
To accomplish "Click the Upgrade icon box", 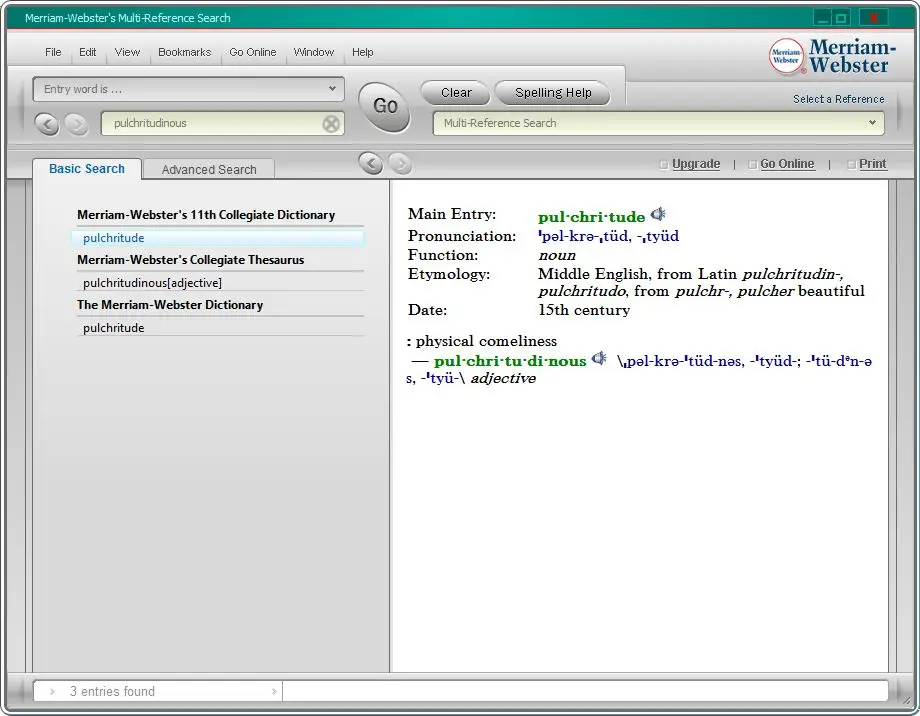I will coord(664,165).
